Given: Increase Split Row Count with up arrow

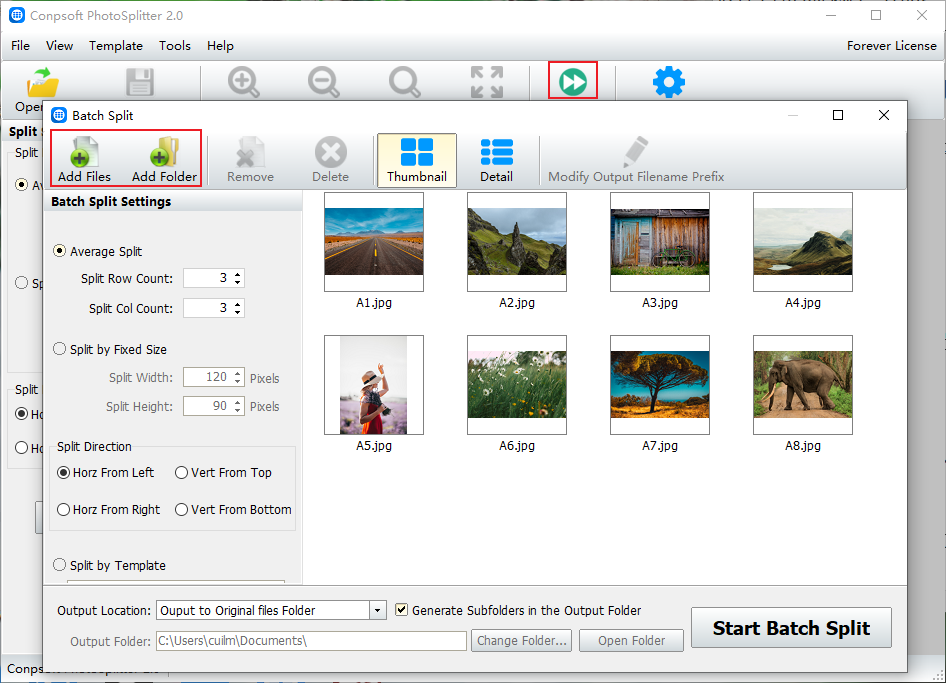Looking at the screenshot, I should click(x=238, y=274).
